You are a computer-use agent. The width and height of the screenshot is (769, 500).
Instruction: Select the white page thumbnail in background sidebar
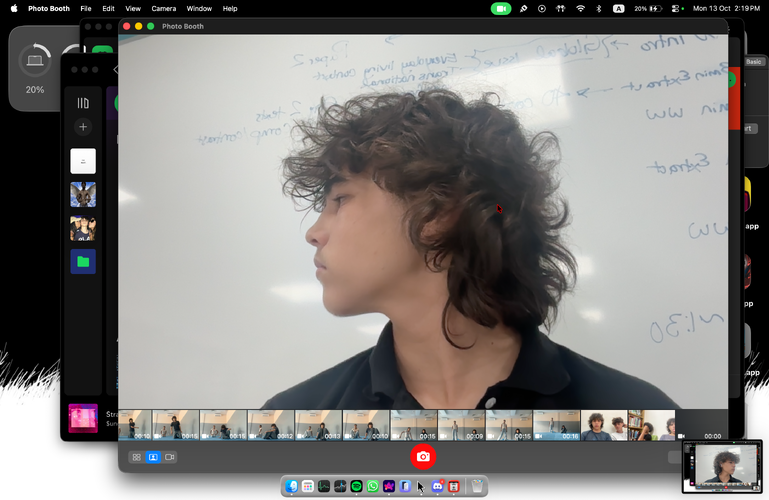click(x=83, y=161)
